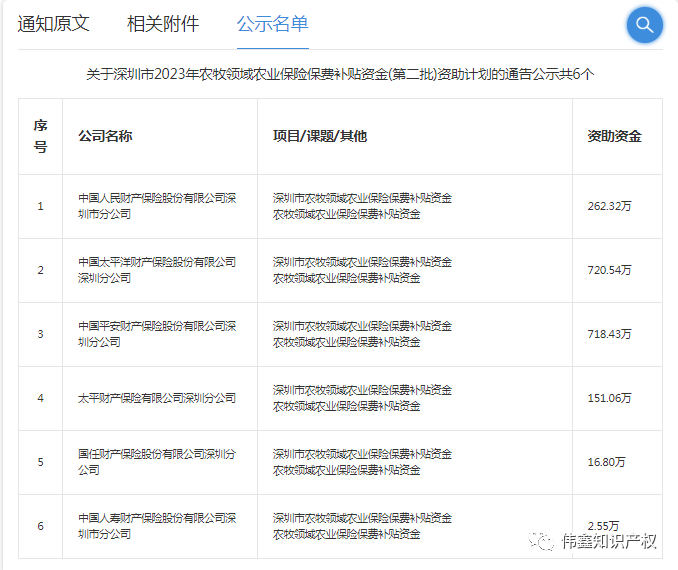Viewport: 678px width, 570px height.
Task: Select company 中国太平洋财产保险股份有限公司深圳分公司
Action: point(157,270)
